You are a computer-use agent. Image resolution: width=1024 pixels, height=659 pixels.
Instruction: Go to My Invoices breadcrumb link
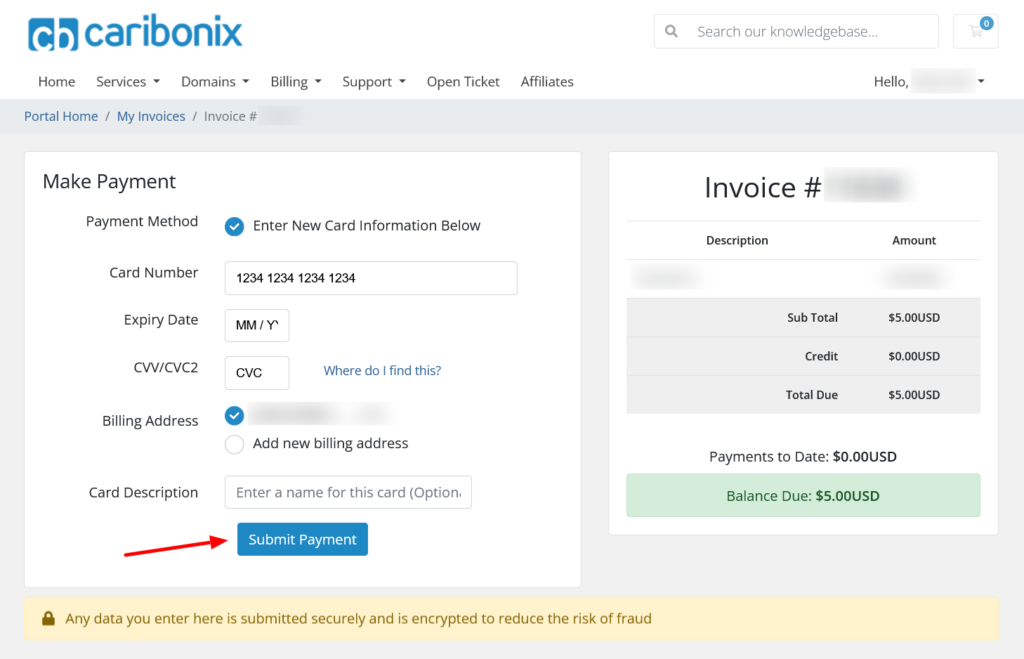point(151,117)
